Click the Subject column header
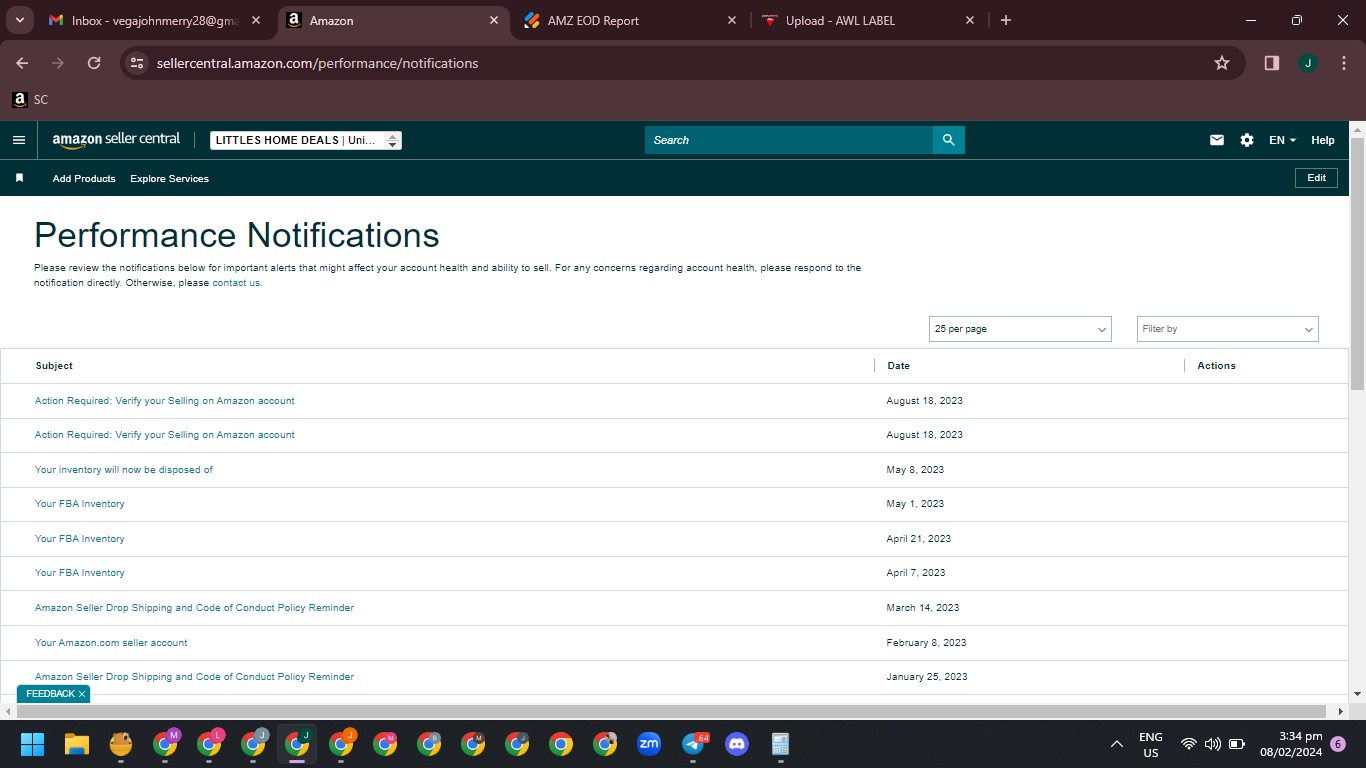The height and width of the screenshot is (768, 1366). pyautogui.click(x=54, y=366)
